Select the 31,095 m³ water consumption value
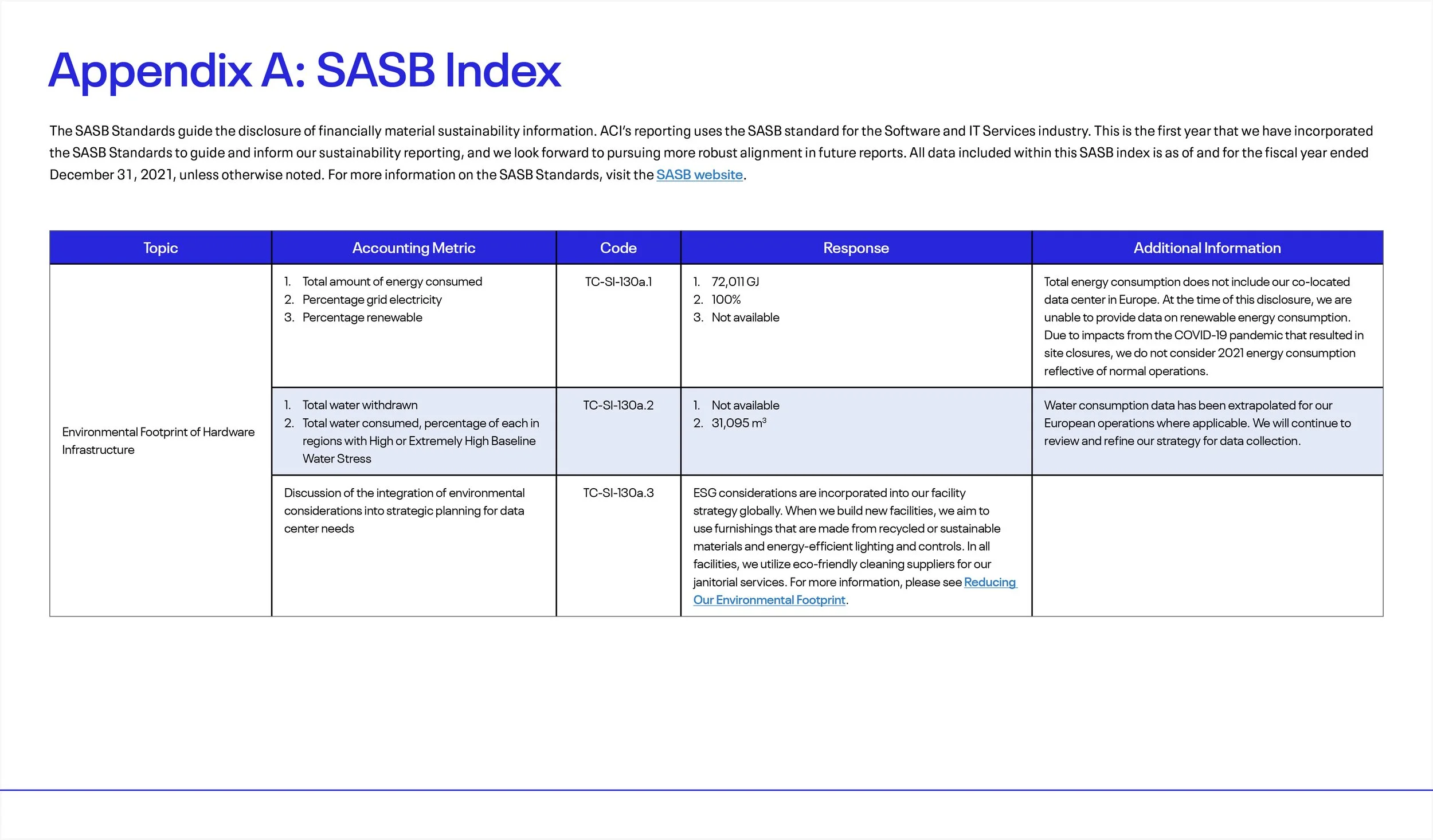1433x840 pixels. coord(739,423)
